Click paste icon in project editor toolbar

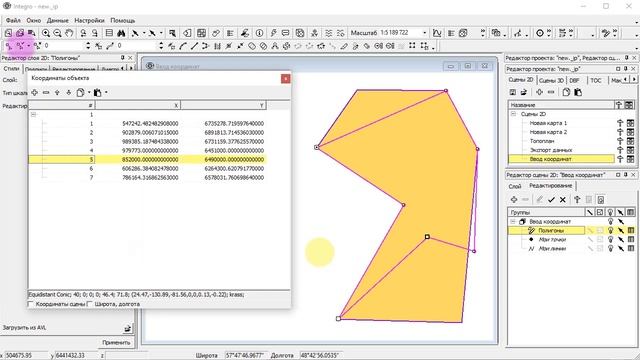tap(578, 92)
